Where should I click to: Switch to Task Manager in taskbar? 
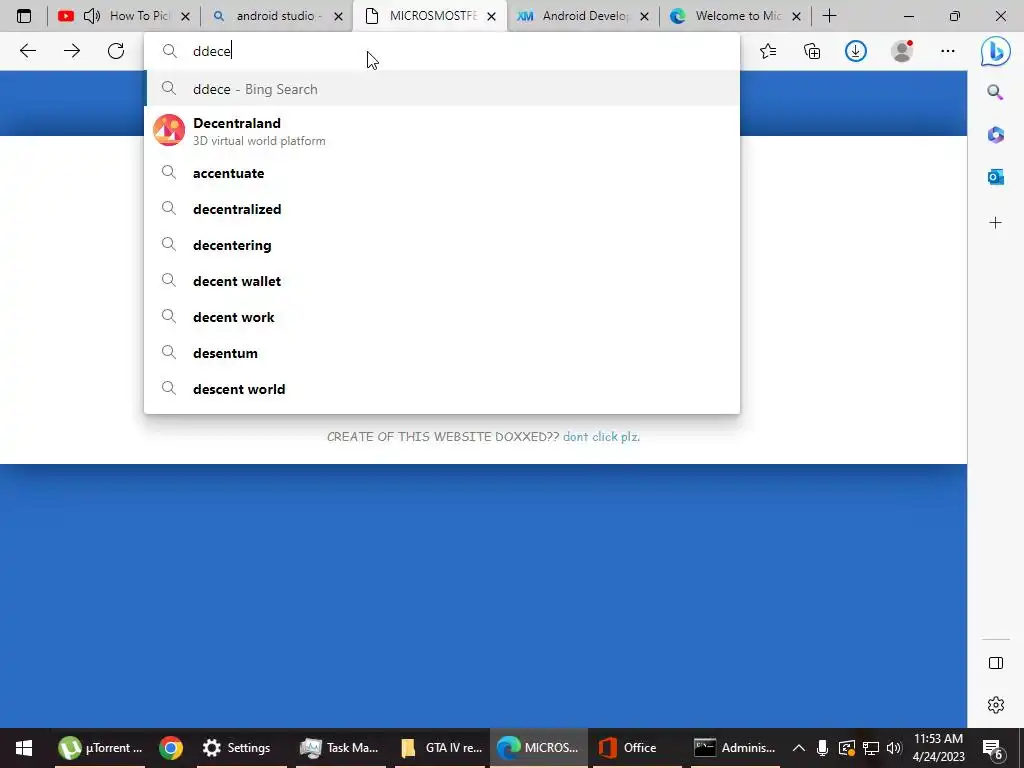tap(340, 748)
